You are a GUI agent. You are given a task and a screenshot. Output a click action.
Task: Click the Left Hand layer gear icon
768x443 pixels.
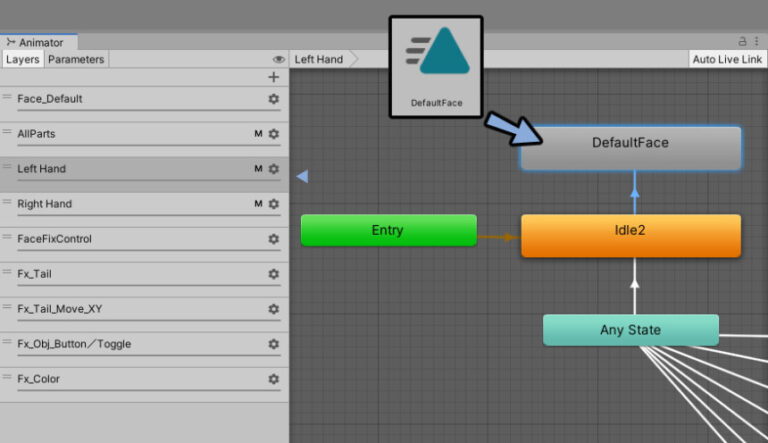[x=273, y=169]
